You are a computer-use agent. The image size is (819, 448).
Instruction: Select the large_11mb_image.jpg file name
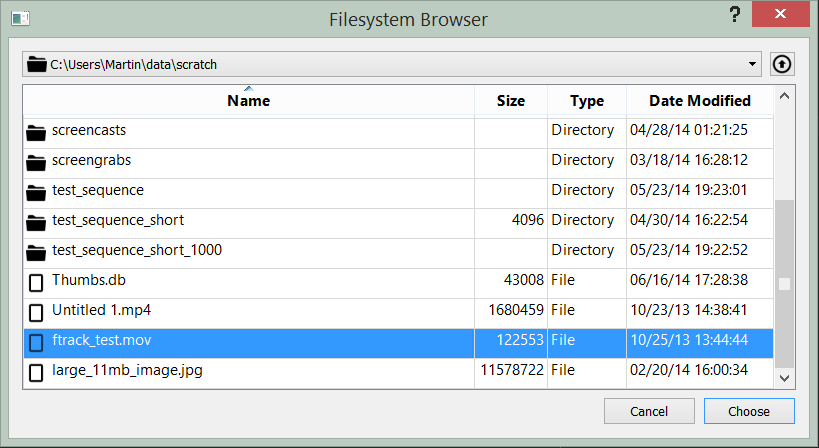coord(127,370)
